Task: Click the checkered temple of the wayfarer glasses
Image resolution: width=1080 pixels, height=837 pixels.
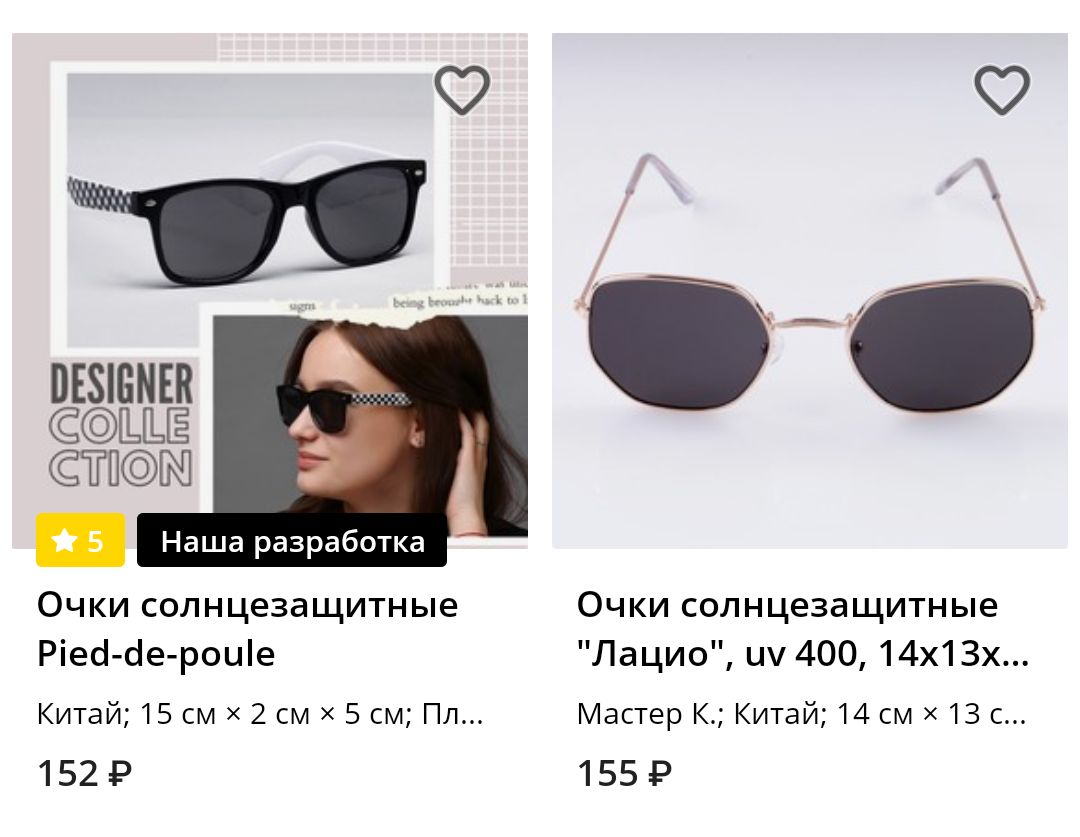Action: [101, 195]
